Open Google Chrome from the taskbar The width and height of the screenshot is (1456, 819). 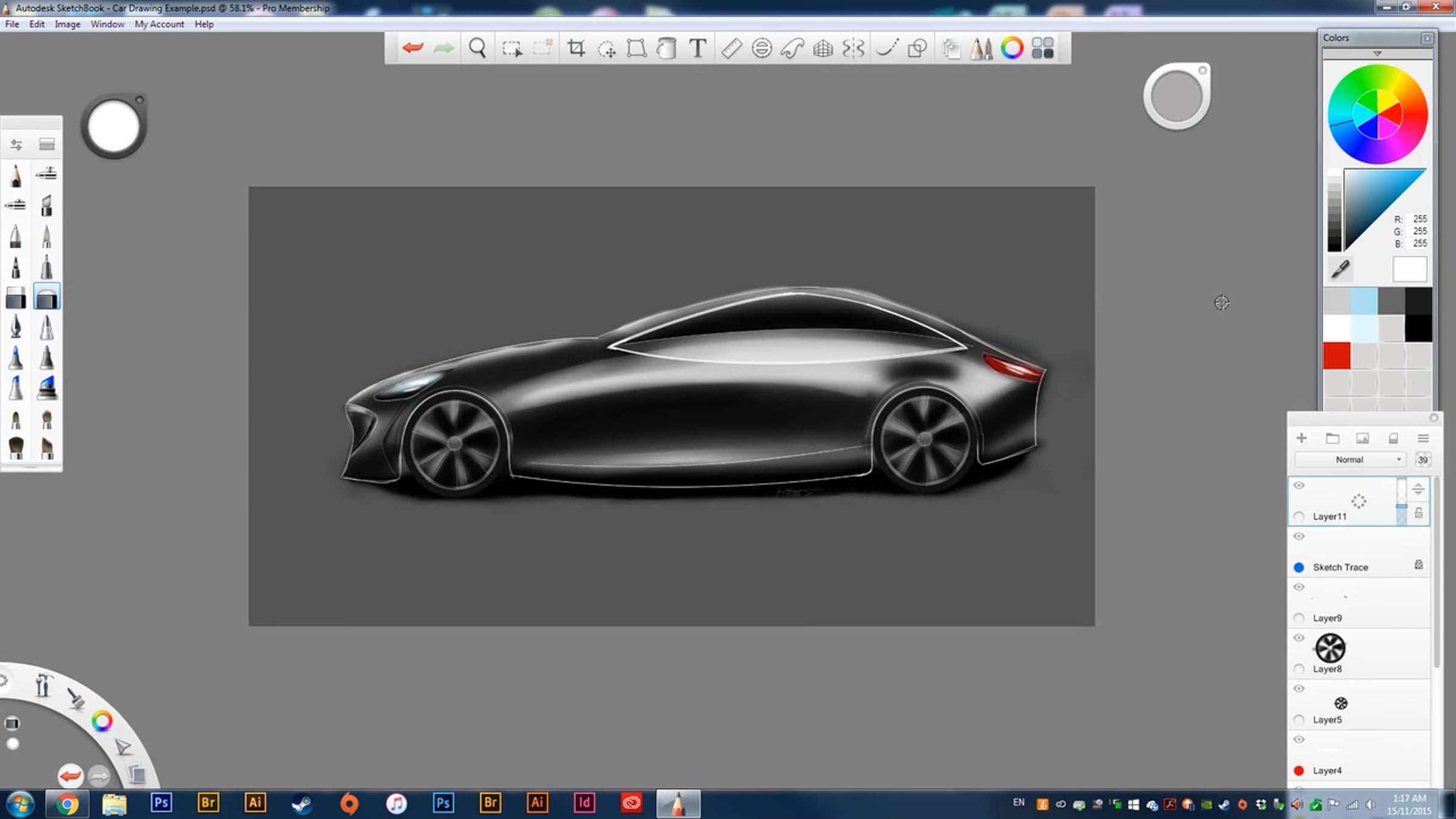(x=67, y=804)
